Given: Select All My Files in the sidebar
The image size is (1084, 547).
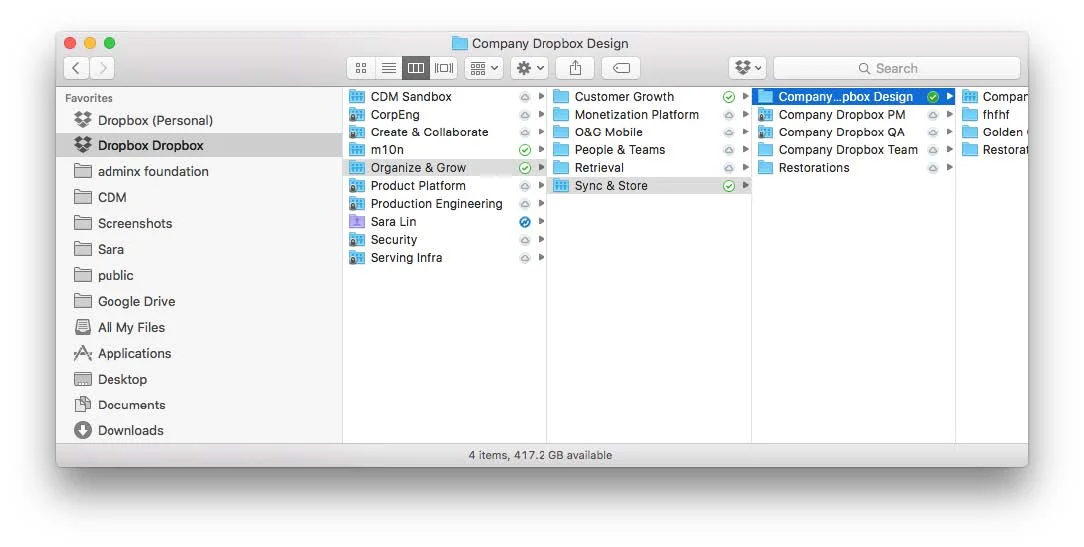Looking at the screenshot, I should pyautogui.click(x=199, y=327).
